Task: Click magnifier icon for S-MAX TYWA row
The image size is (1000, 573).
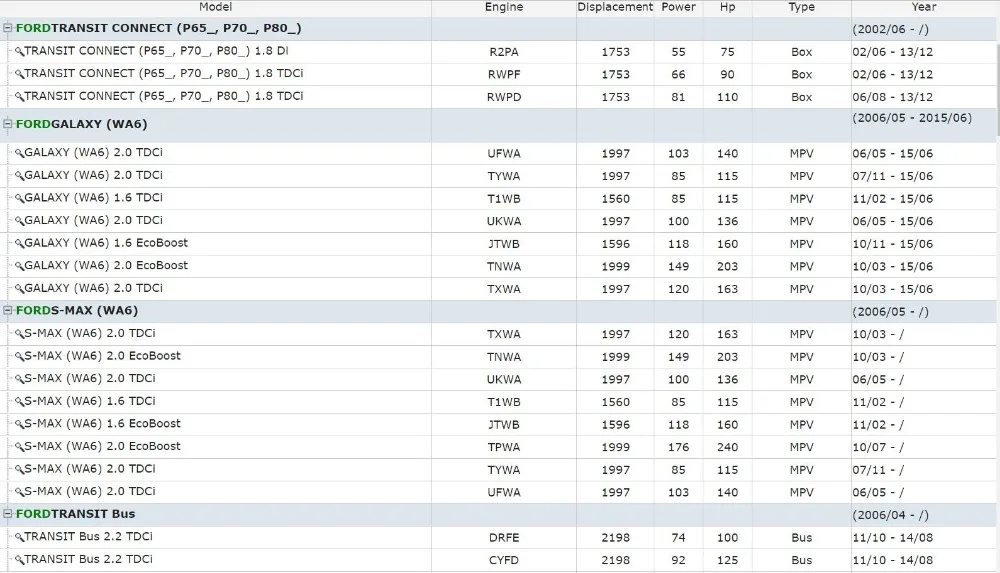Action: point(19,470)
